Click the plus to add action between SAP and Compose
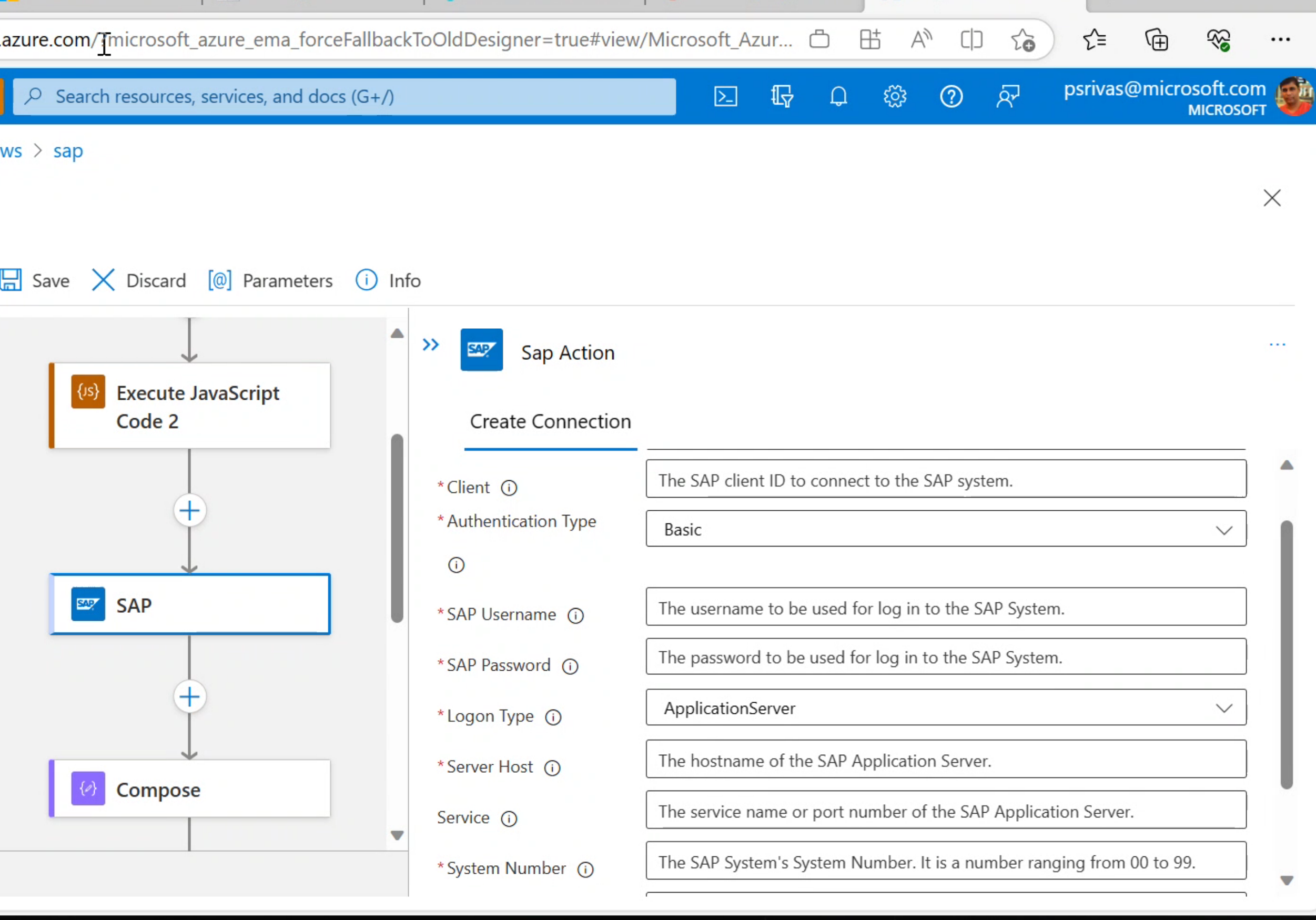Image resolution: width=1316 pixels, height=920 pixels. (189, 696)
